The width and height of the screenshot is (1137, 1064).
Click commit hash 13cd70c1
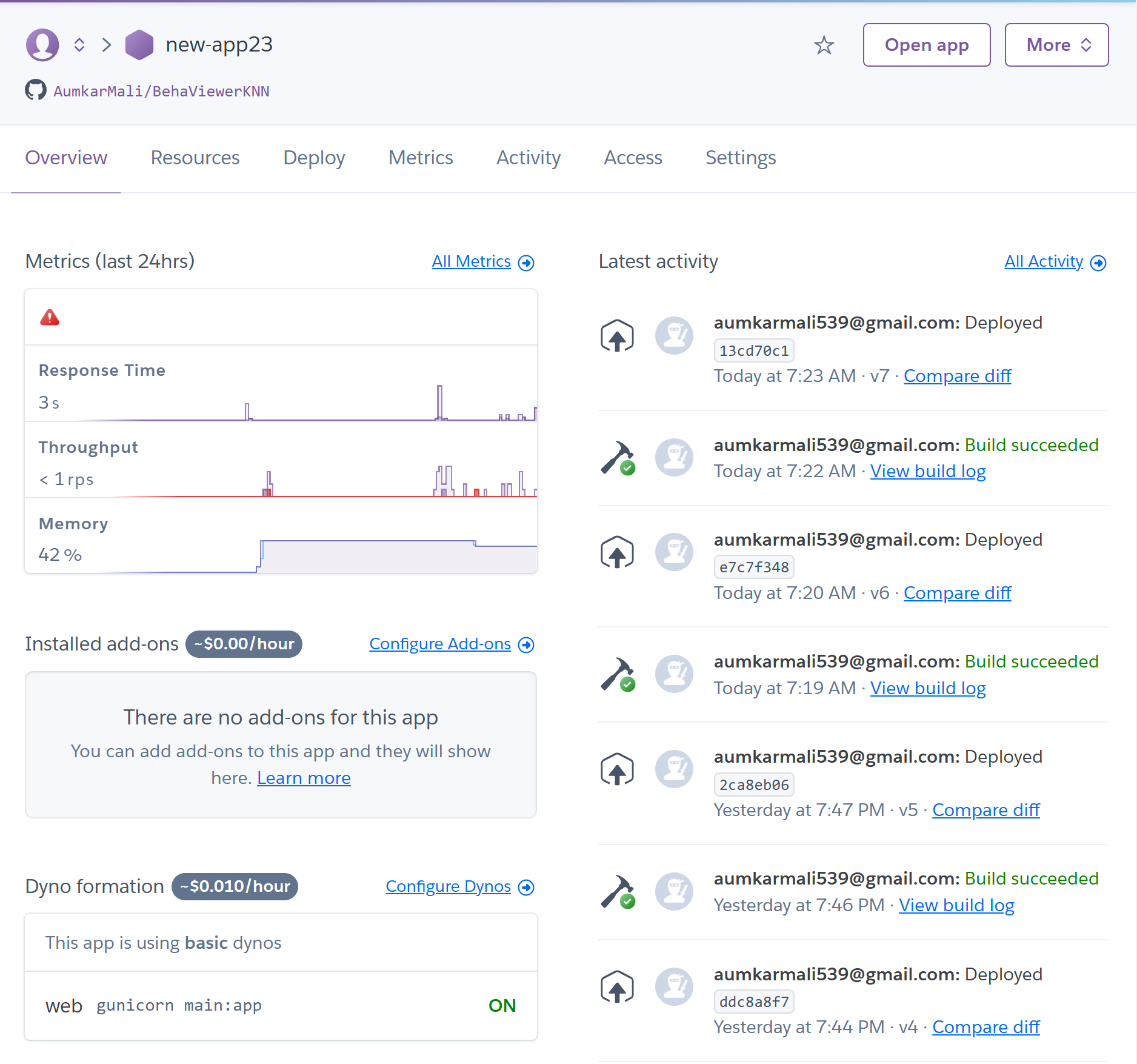pos(754,350)
